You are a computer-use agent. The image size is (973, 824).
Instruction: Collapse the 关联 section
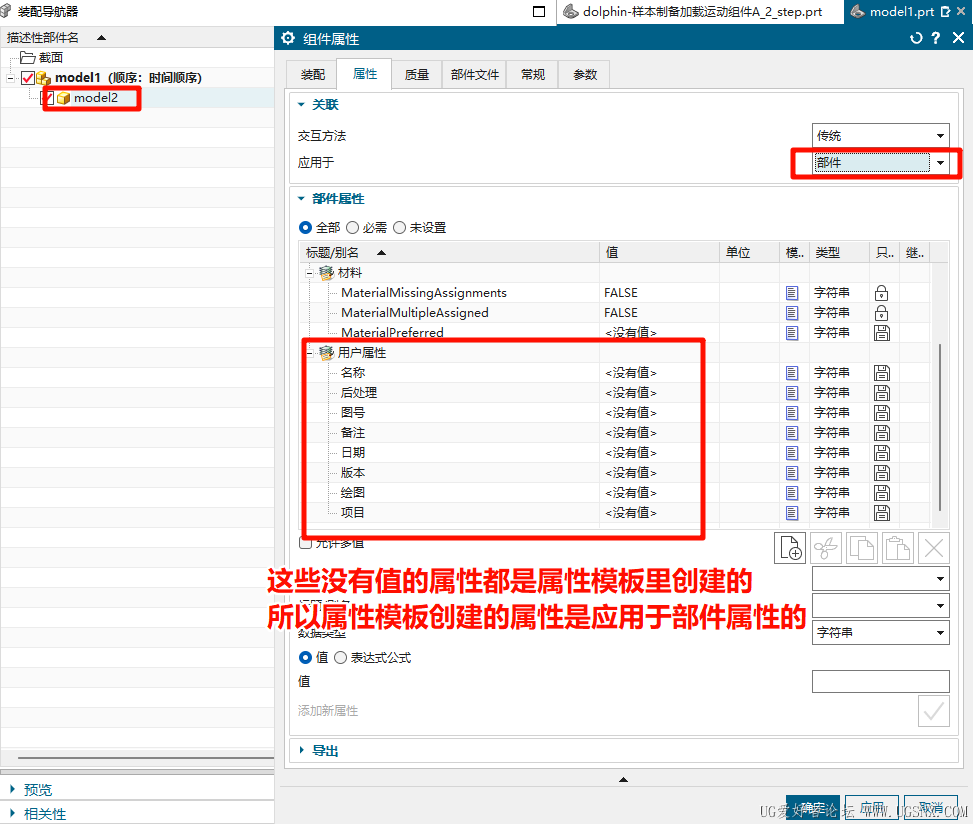coord(301,105)
